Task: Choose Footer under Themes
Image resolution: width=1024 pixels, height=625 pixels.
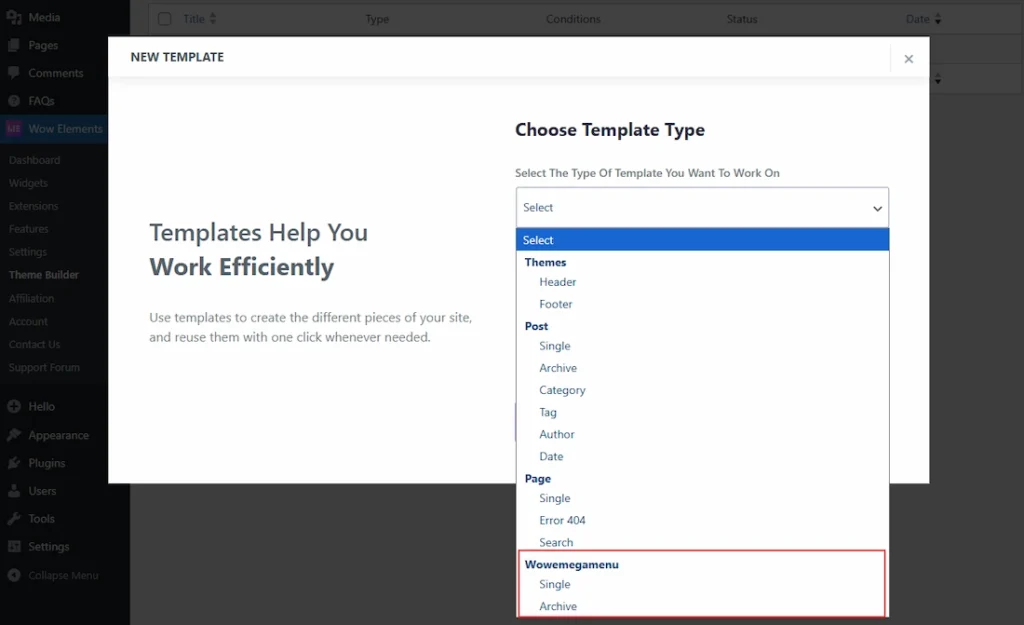Action: pos(556,304)
